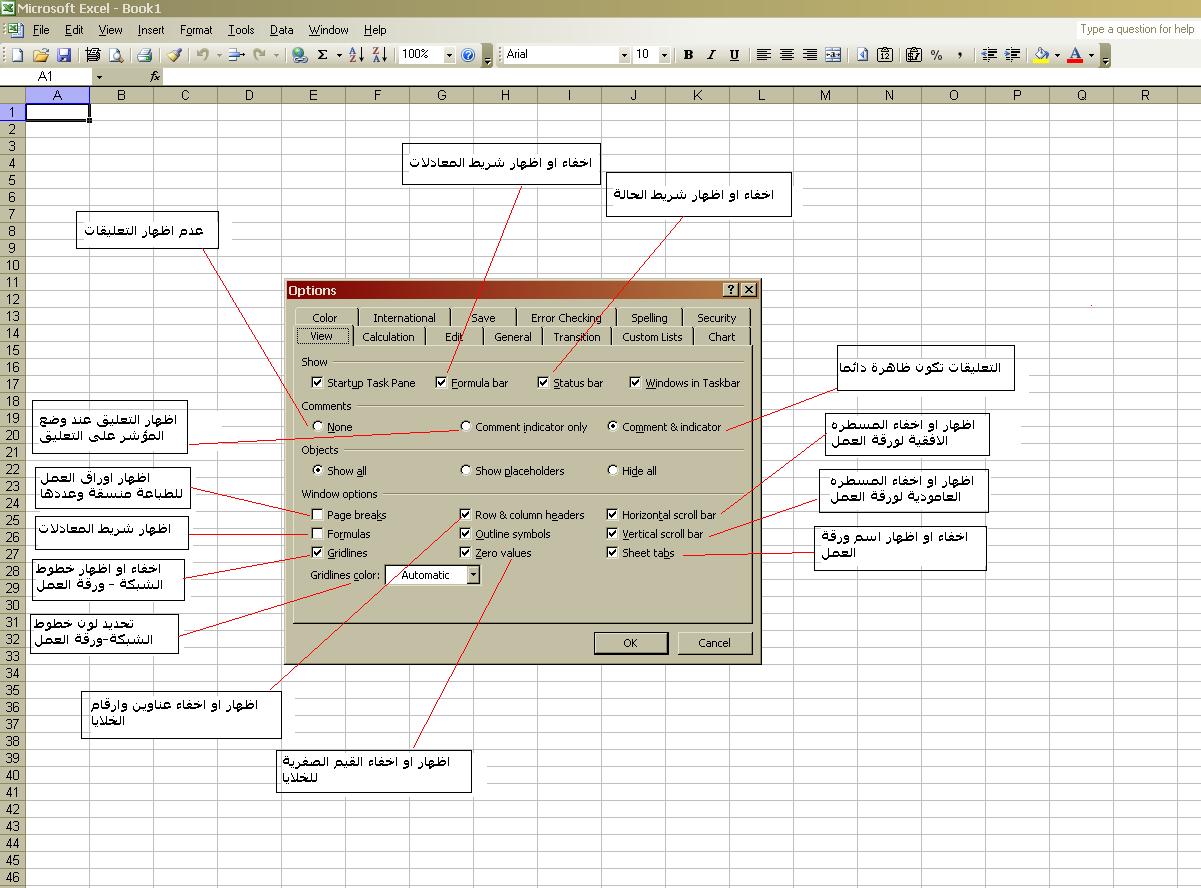Open the Error Checking tab
The width and height of the screenshot is (1201, 888).
[x=566, y=318]
